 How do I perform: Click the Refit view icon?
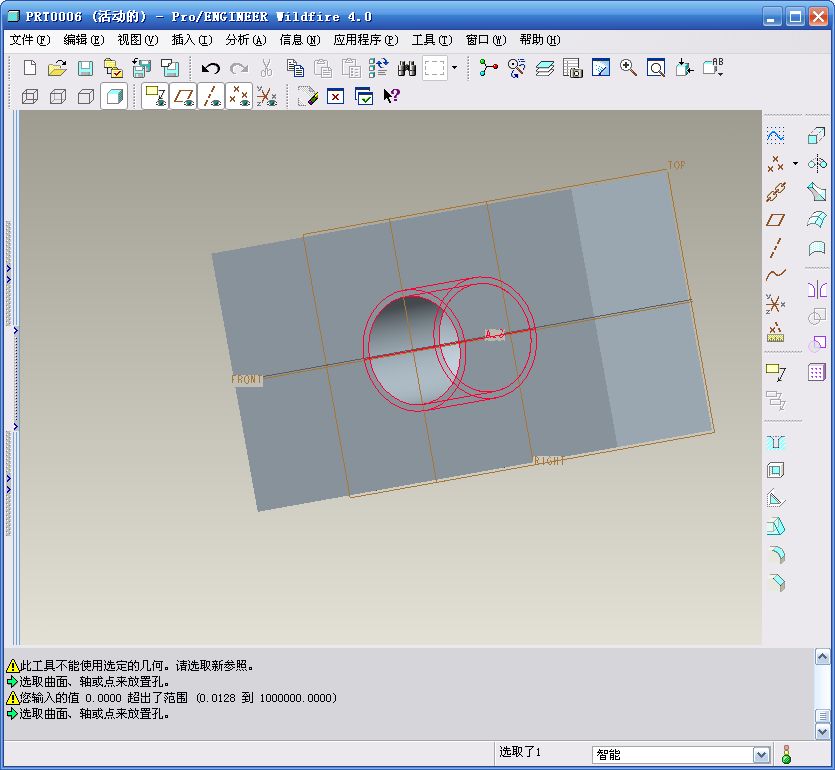point(656,68)
